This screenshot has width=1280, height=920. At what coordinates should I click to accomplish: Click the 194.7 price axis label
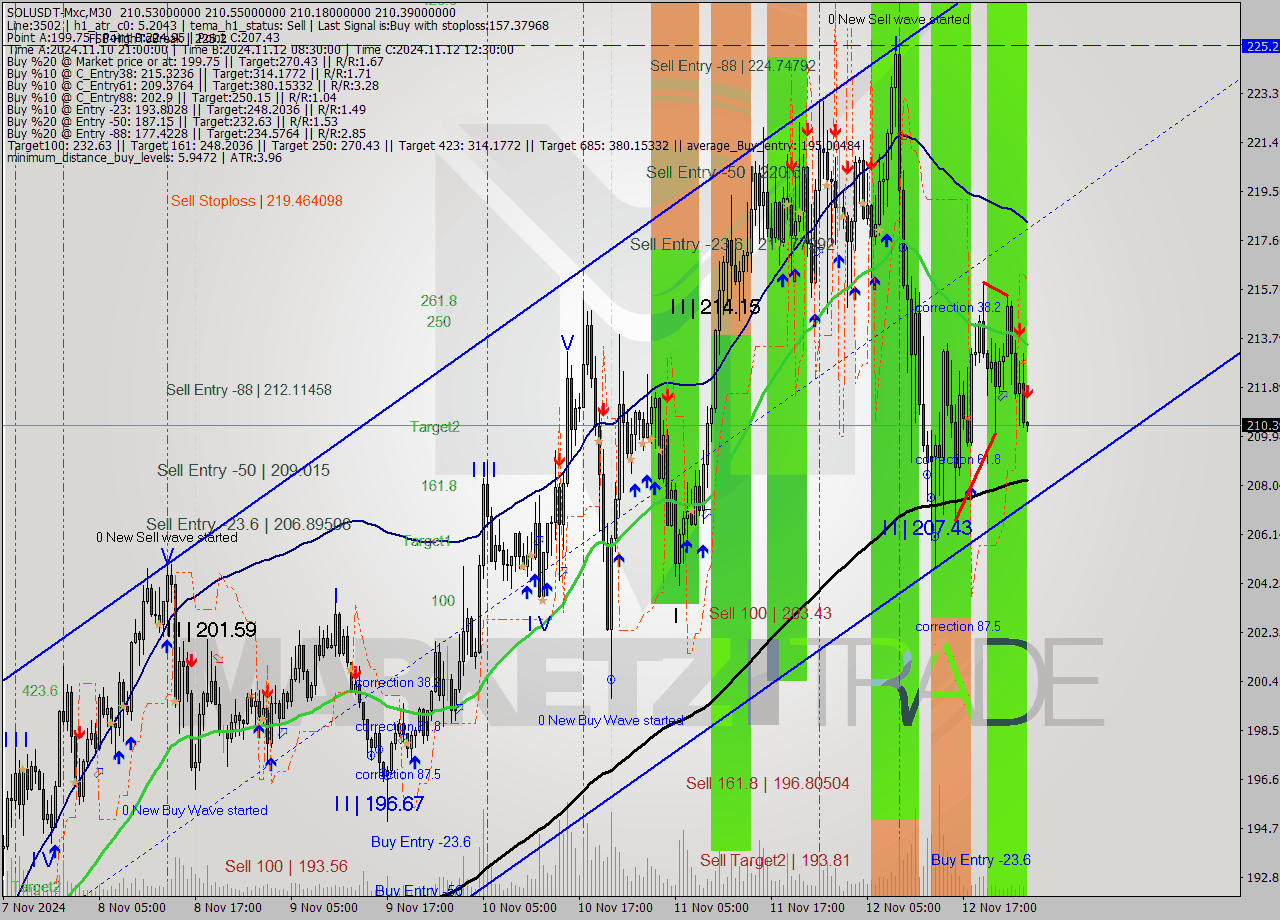coord(1263,828)
